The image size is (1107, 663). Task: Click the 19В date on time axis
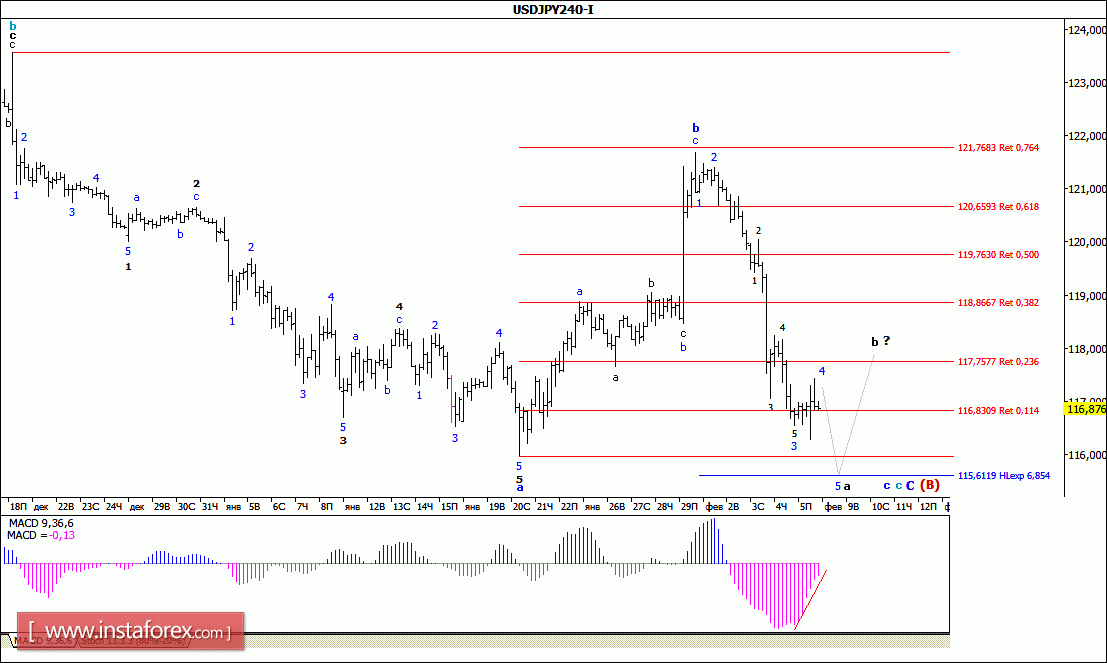(497, 506)
